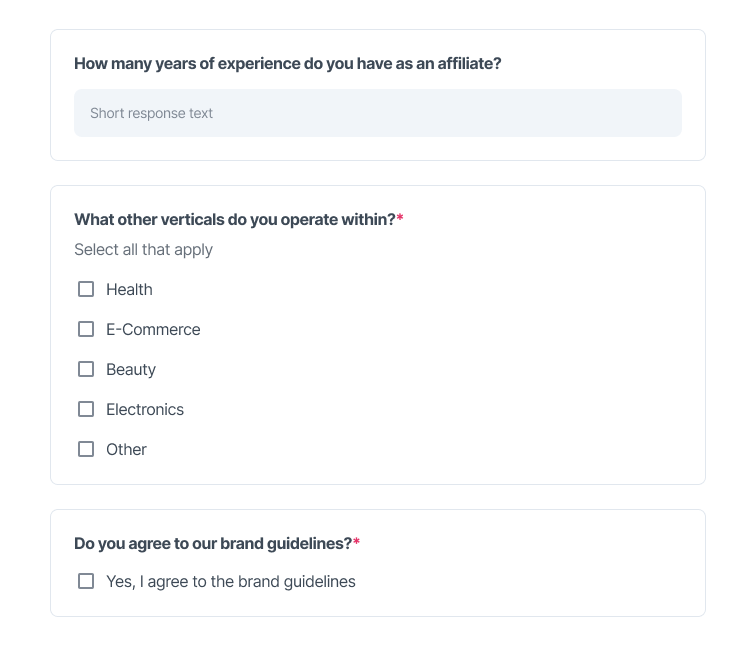Click the 'Short response text' placeholder
Image resolution: width=755 pixels, height=646 pixels.
click(x=151, y=113)
